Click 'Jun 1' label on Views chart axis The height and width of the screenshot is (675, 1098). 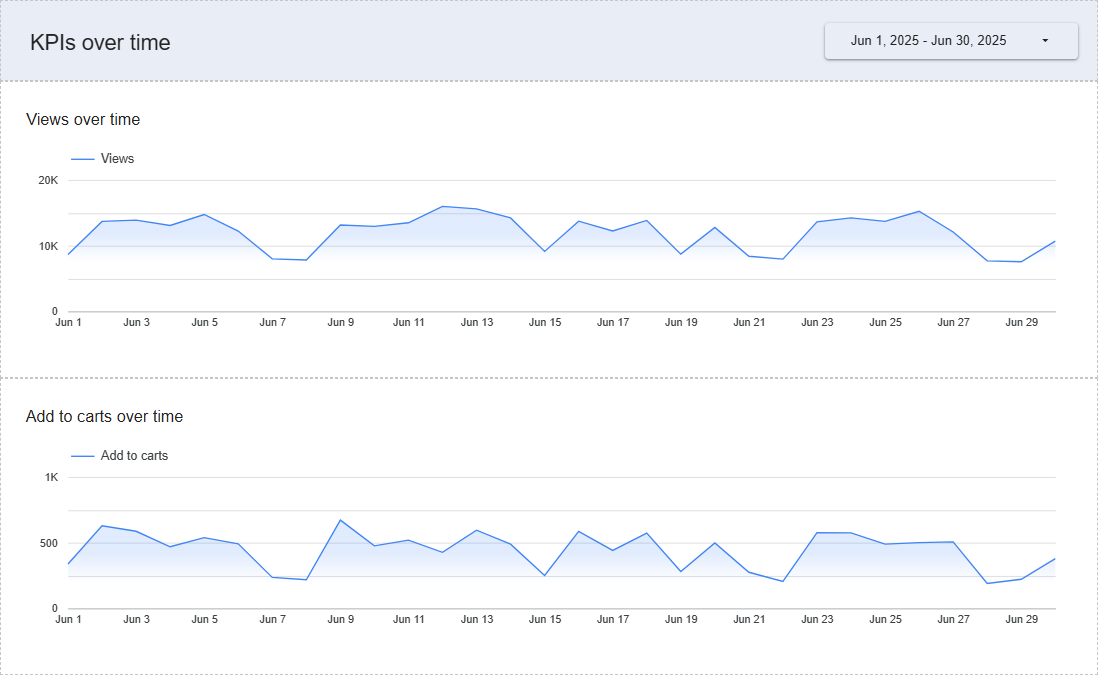tap(69, 323)
